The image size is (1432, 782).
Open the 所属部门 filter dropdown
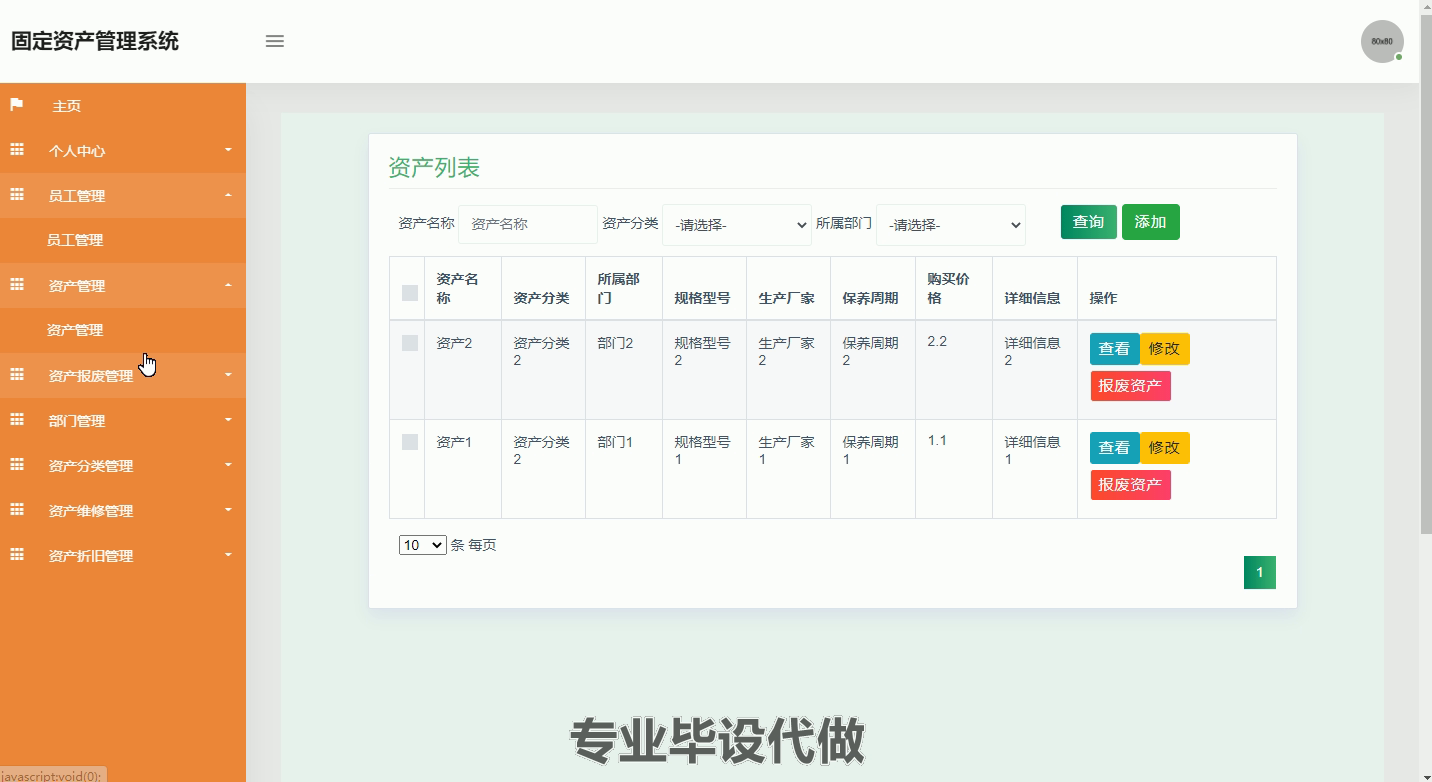pos(951,225)
